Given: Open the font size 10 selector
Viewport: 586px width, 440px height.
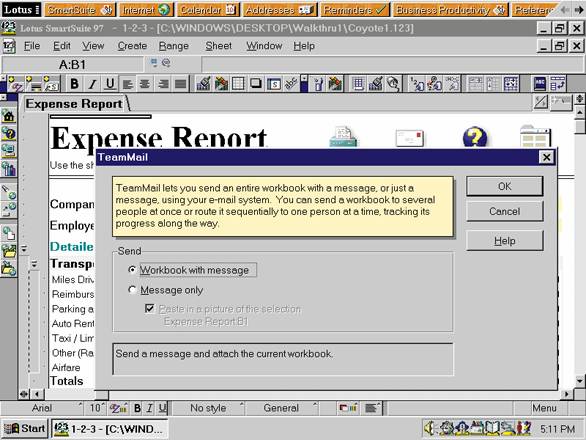Looking at the screenshot, I should 96,408.
